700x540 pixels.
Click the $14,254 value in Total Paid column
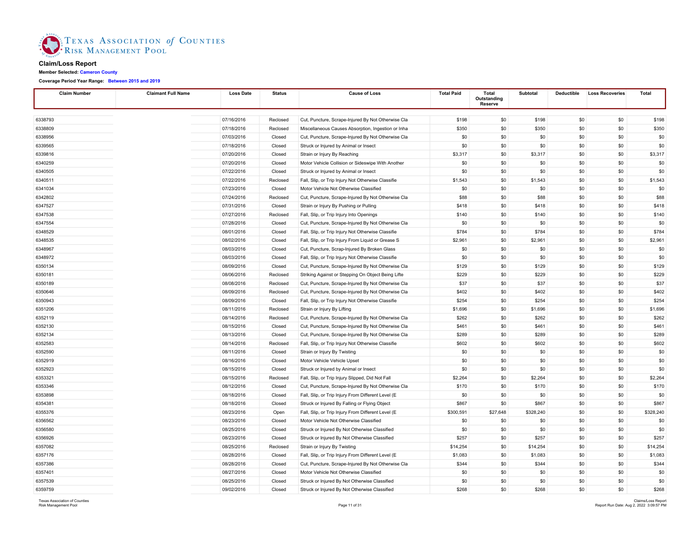(458, 447)
